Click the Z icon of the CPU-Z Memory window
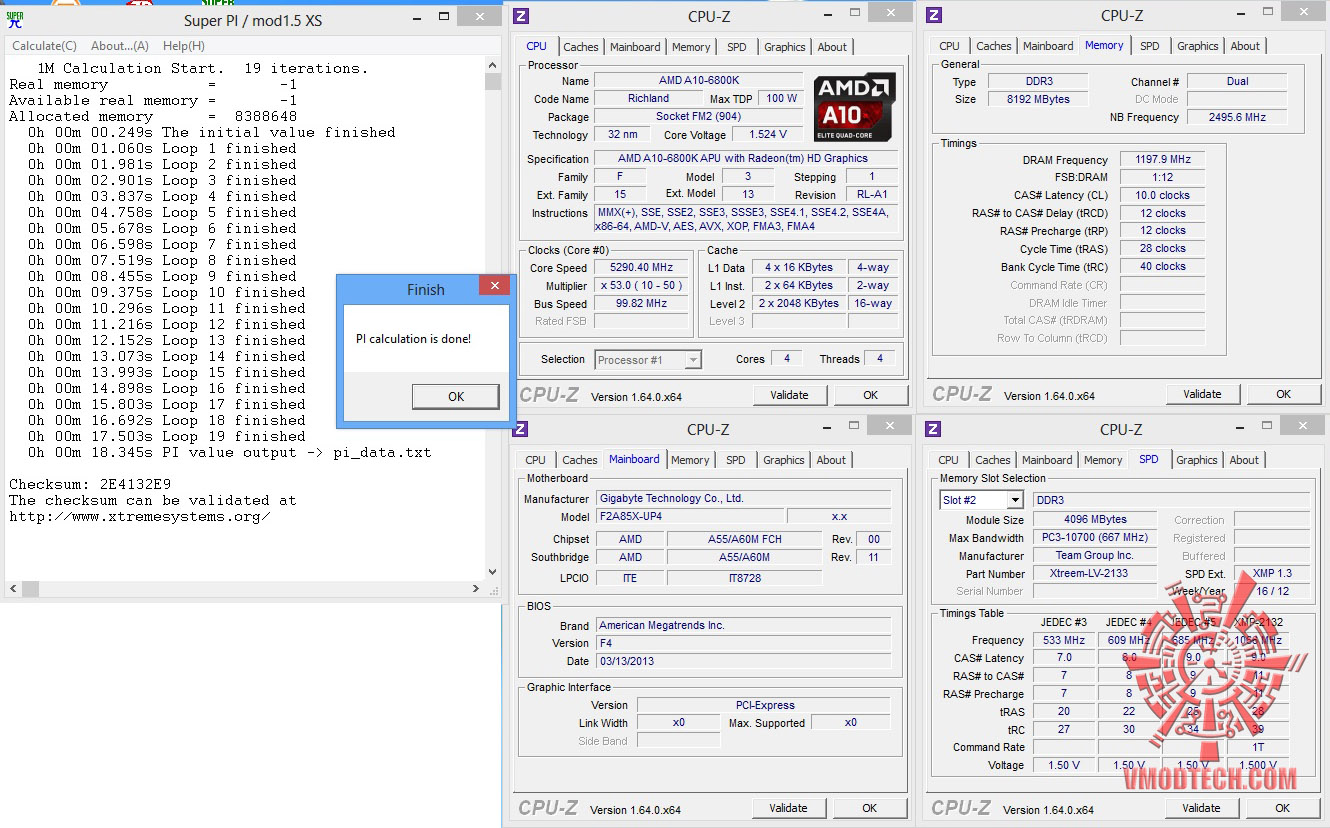This screenshot has height=828, width=1330. pyautogui.click(x=933, y=15)
